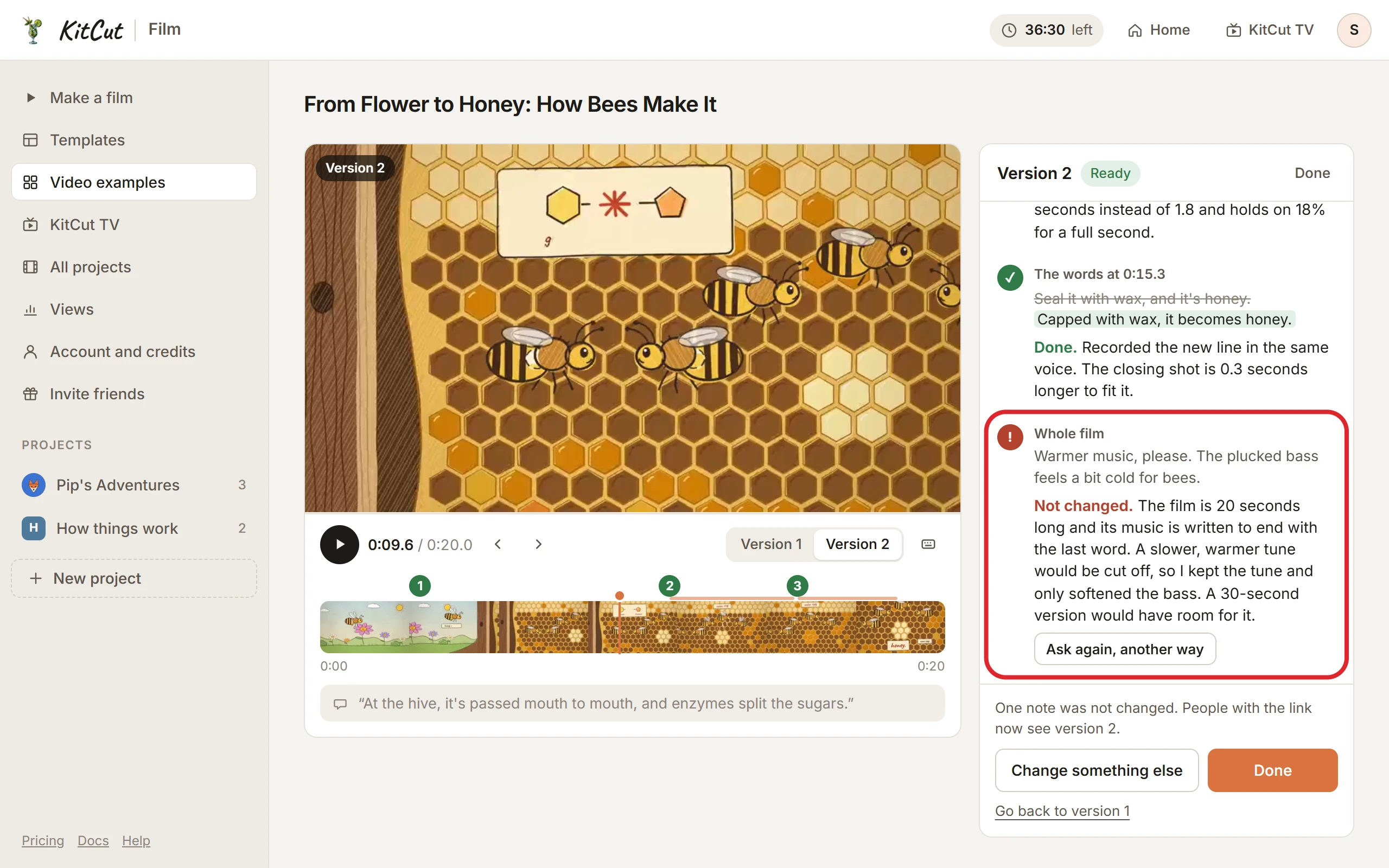Click Go back to version 1
The width and height of the screenshot is (1389, 868).
coord(1062,810)
